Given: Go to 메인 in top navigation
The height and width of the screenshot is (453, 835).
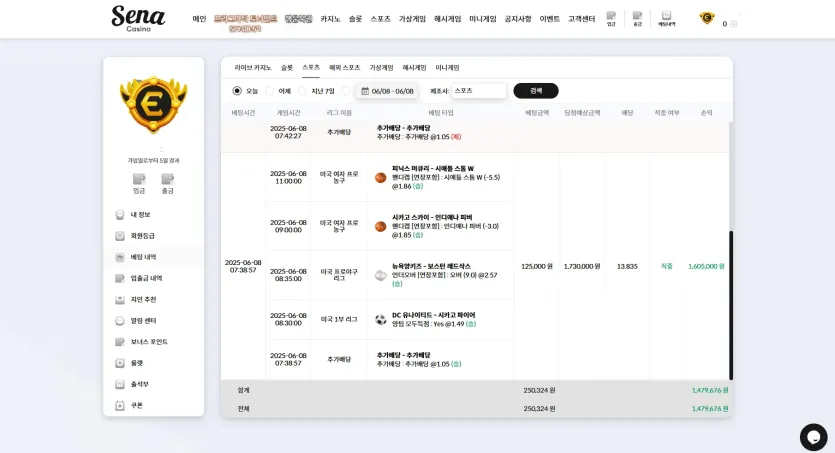Looking at the screenshot, I should pyautogui.click(x=199, y=19).
